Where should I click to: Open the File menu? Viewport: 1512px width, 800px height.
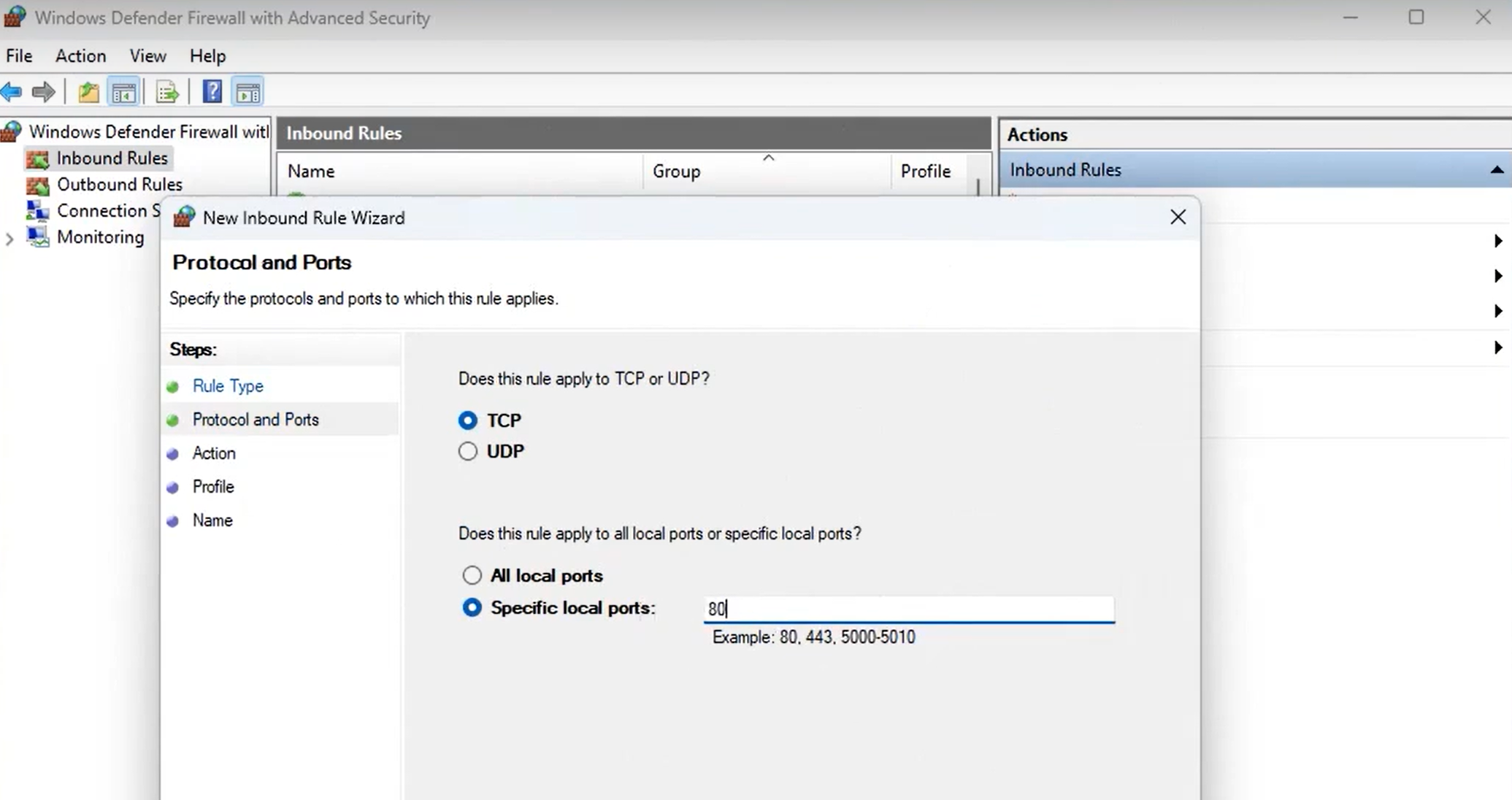(19, 55)
